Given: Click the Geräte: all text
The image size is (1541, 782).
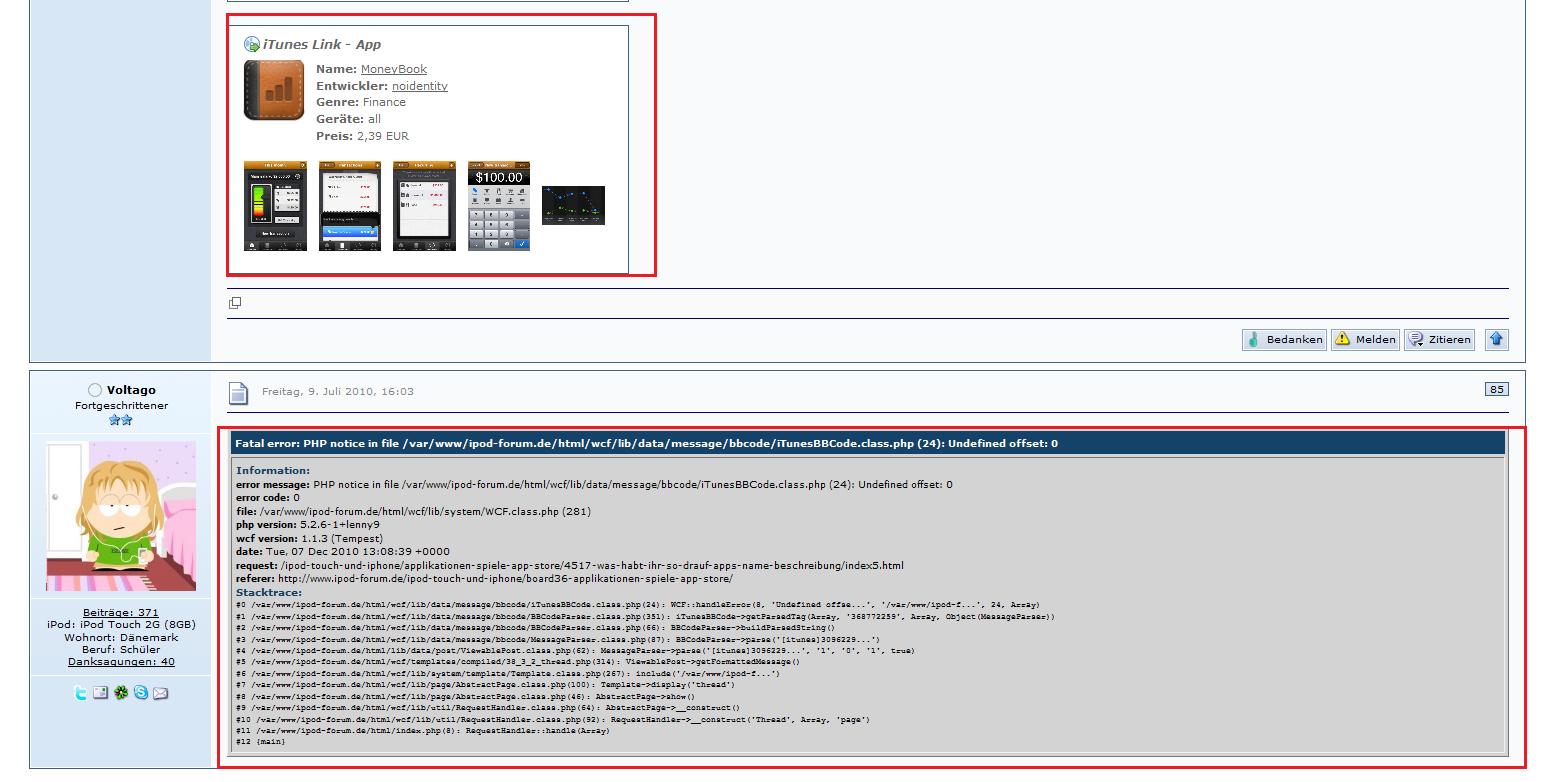Looking at the screenshot, I should (x=348, y=119).
